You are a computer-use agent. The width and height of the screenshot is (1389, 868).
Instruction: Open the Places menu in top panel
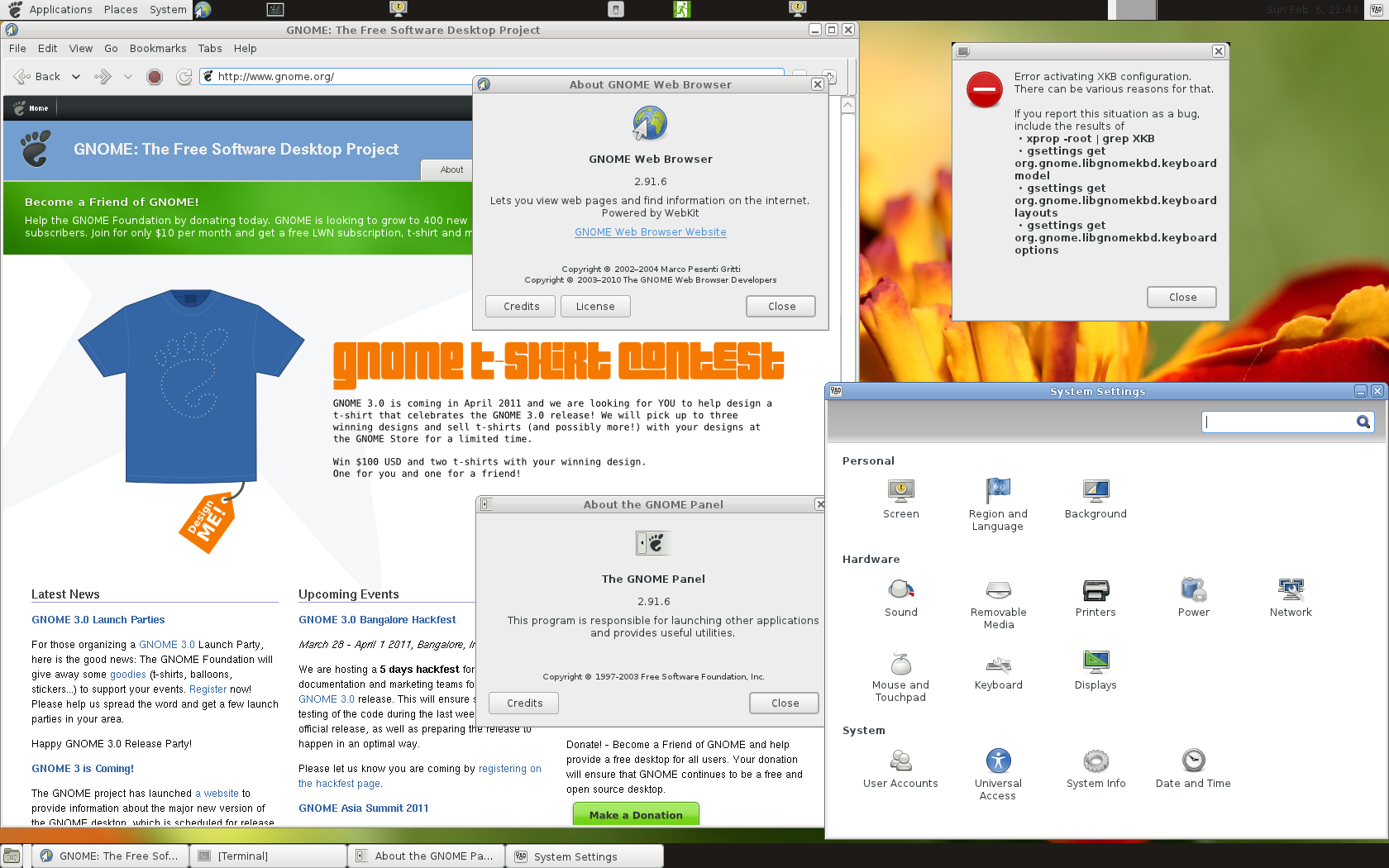pos(121,10)
